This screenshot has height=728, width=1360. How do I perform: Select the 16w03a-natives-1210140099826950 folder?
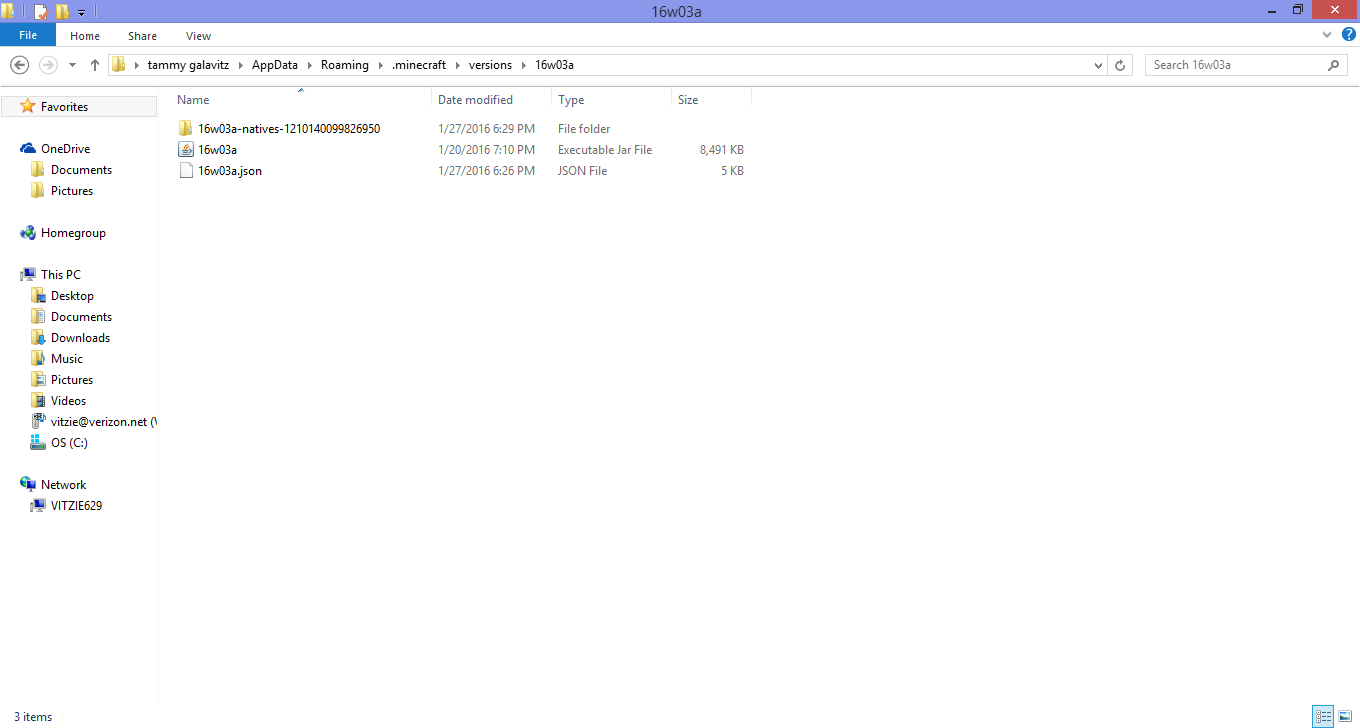[289, 129]
